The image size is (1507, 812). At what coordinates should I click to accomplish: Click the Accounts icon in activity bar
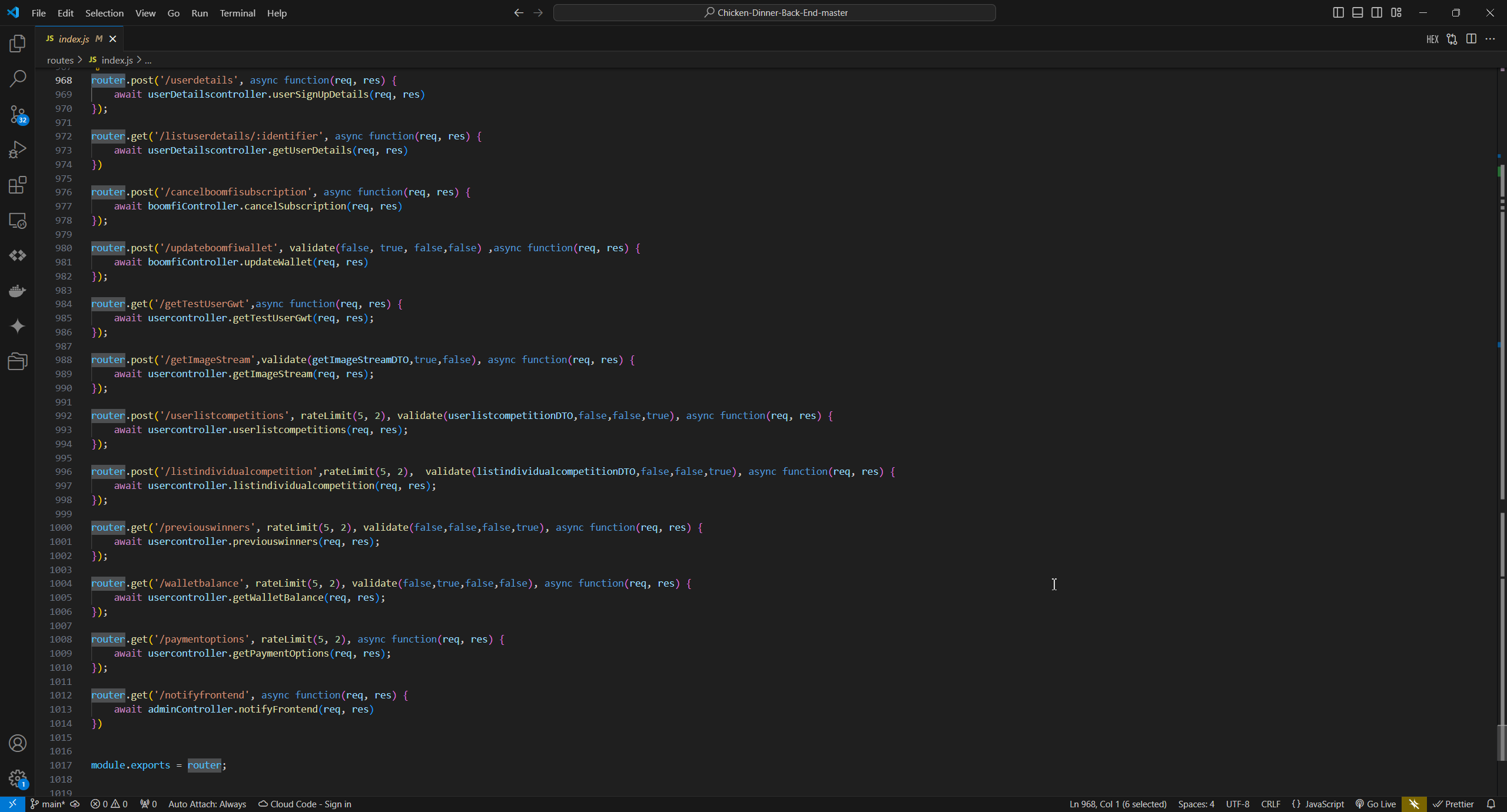(18, 743)
